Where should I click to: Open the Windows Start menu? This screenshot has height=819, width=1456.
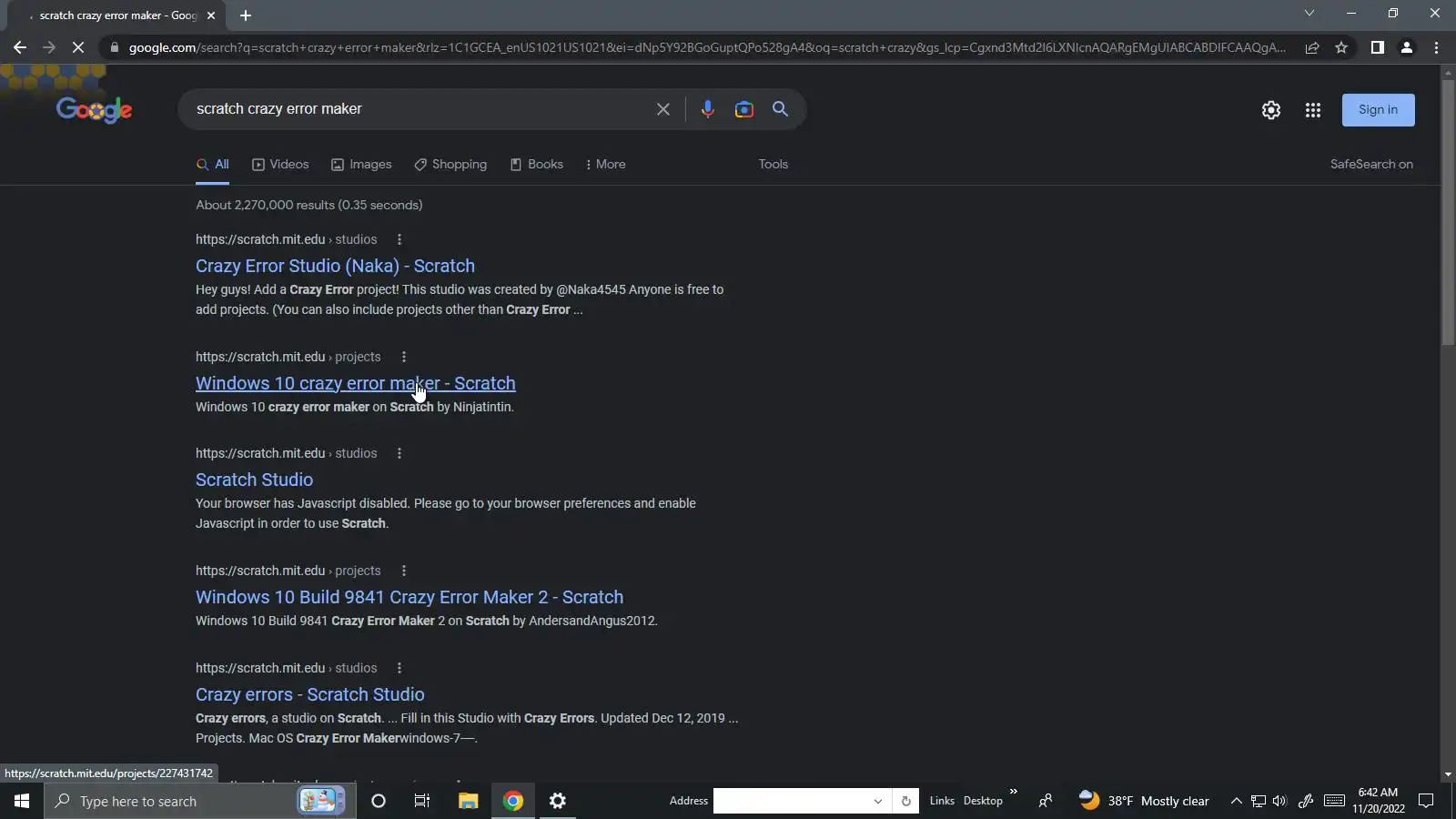pyautogui.click(x=22, y=801)
